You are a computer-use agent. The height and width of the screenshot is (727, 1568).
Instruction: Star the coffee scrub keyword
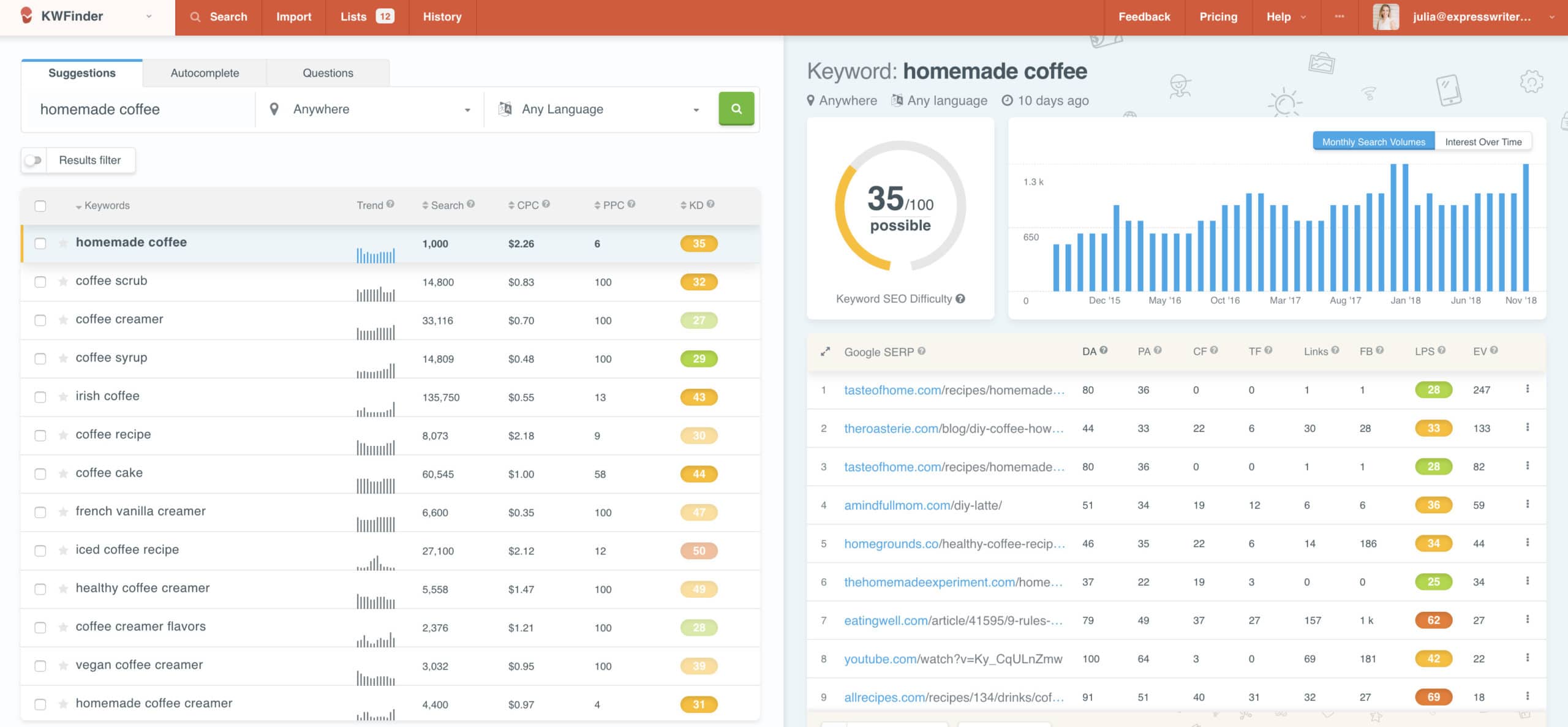[63, 281]
